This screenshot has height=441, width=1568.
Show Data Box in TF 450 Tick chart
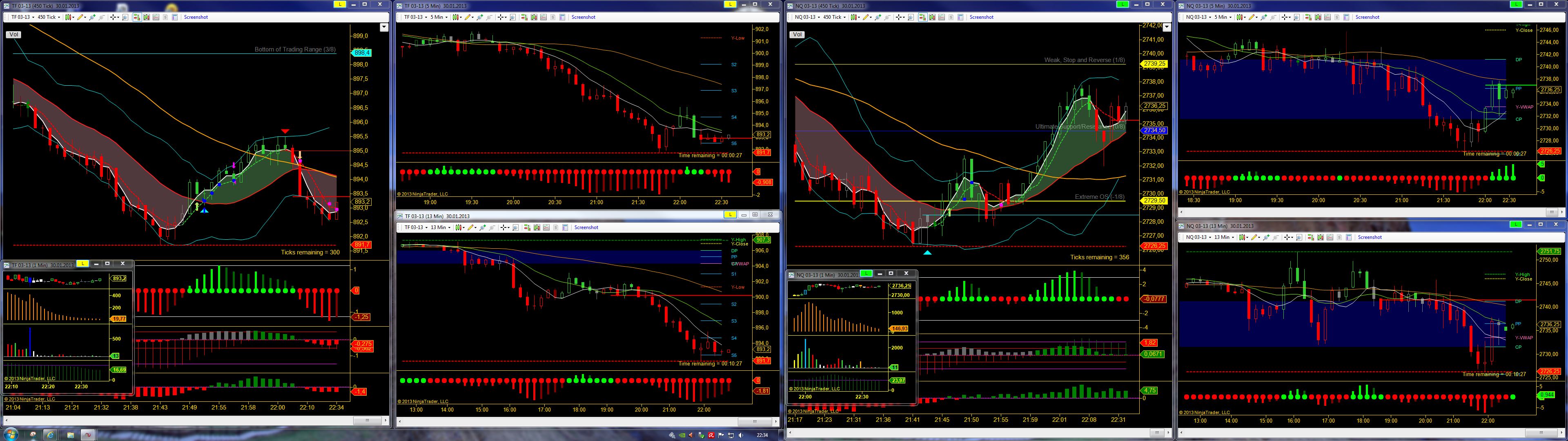click(125, 17)
